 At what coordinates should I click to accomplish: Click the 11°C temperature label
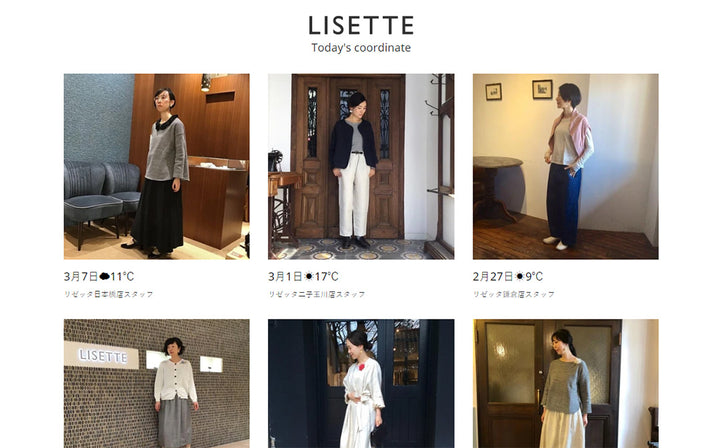(x=122, y=276)
